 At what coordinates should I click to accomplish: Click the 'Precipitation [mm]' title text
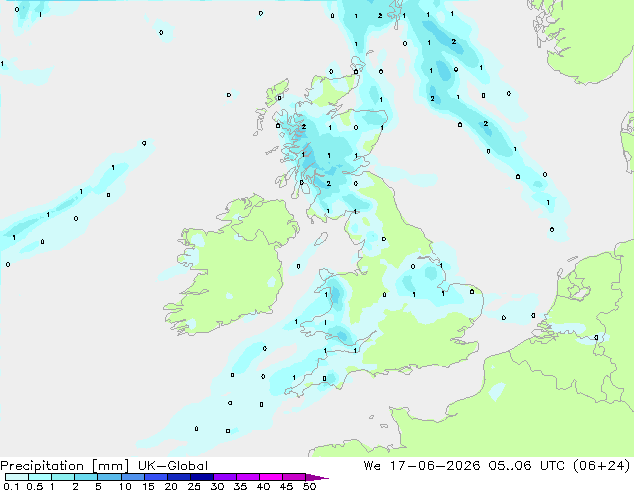click(x=65, y=466)
